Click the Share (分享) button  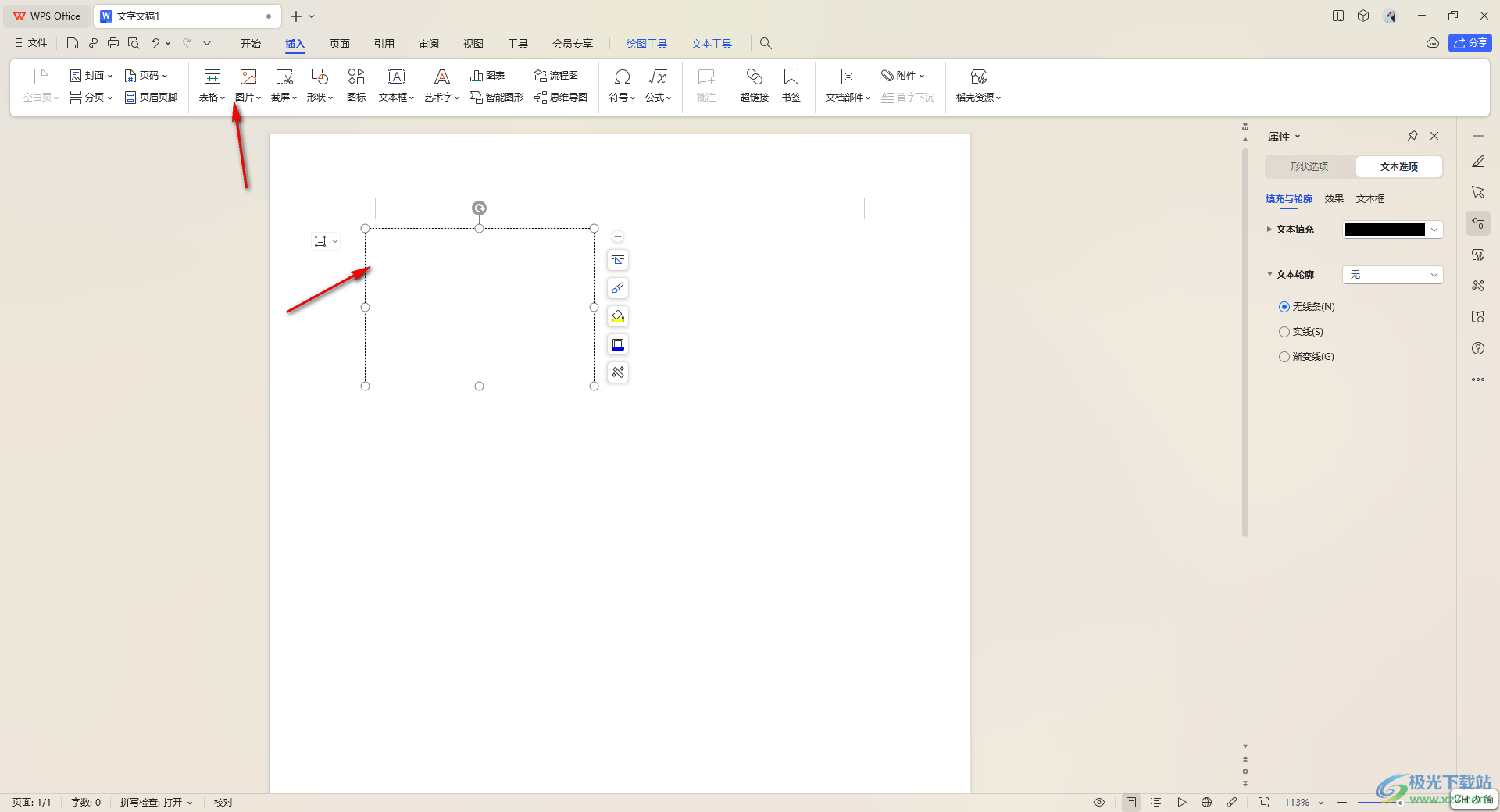(1470, 43)
